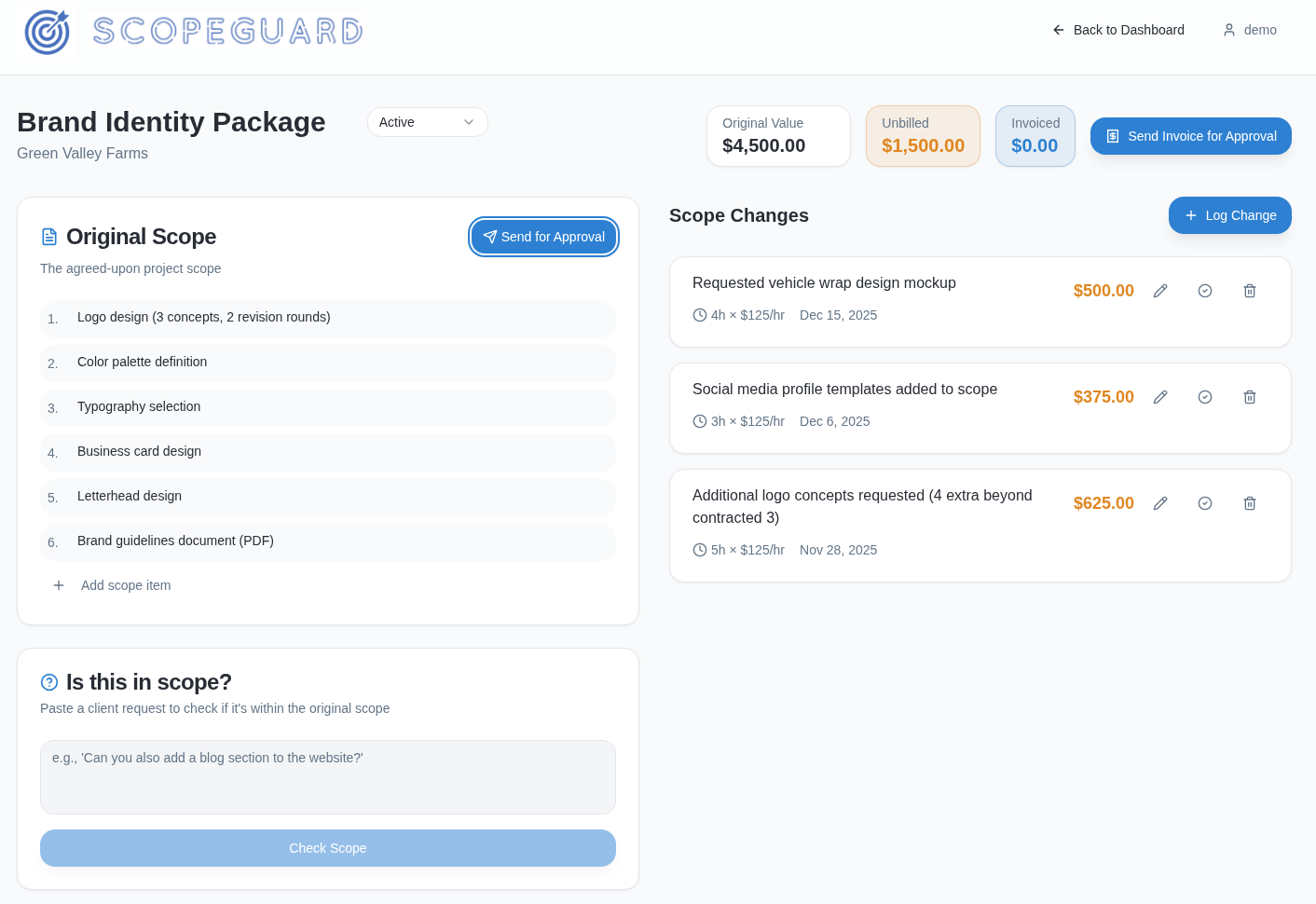Click the 'Send for Approval' button
The width and height of the screenshot is (1316, 904).
543,237
